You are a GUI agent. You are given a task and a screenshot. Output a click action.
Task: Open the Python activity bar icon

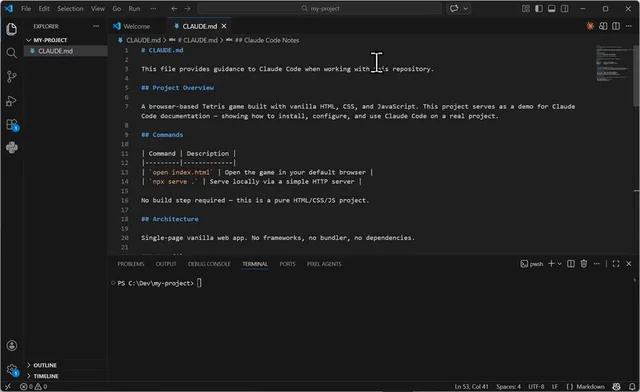tap(12, 147)
